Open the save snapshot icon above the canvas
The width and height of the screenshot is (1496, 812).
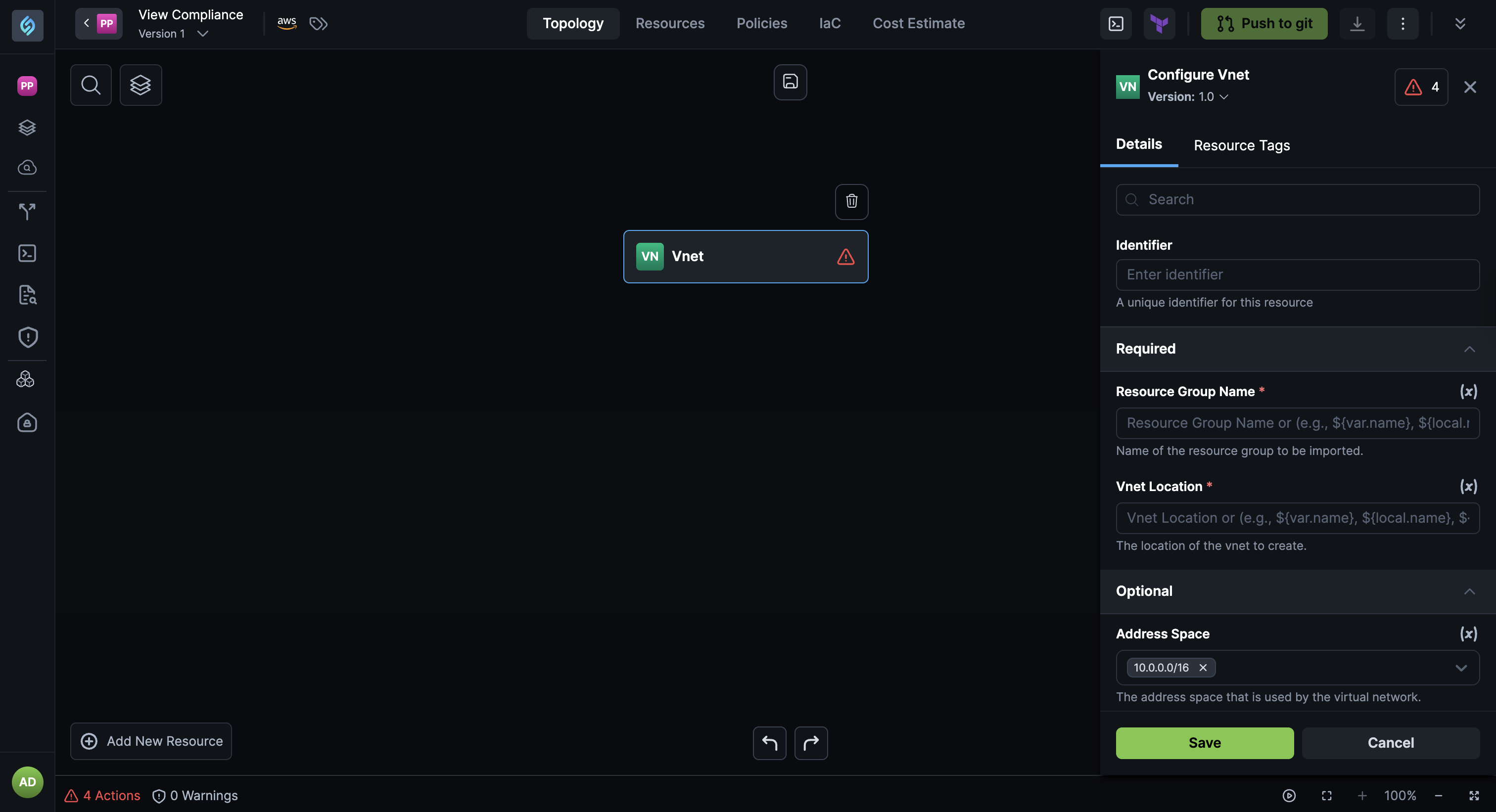click(x=790, y=82)
